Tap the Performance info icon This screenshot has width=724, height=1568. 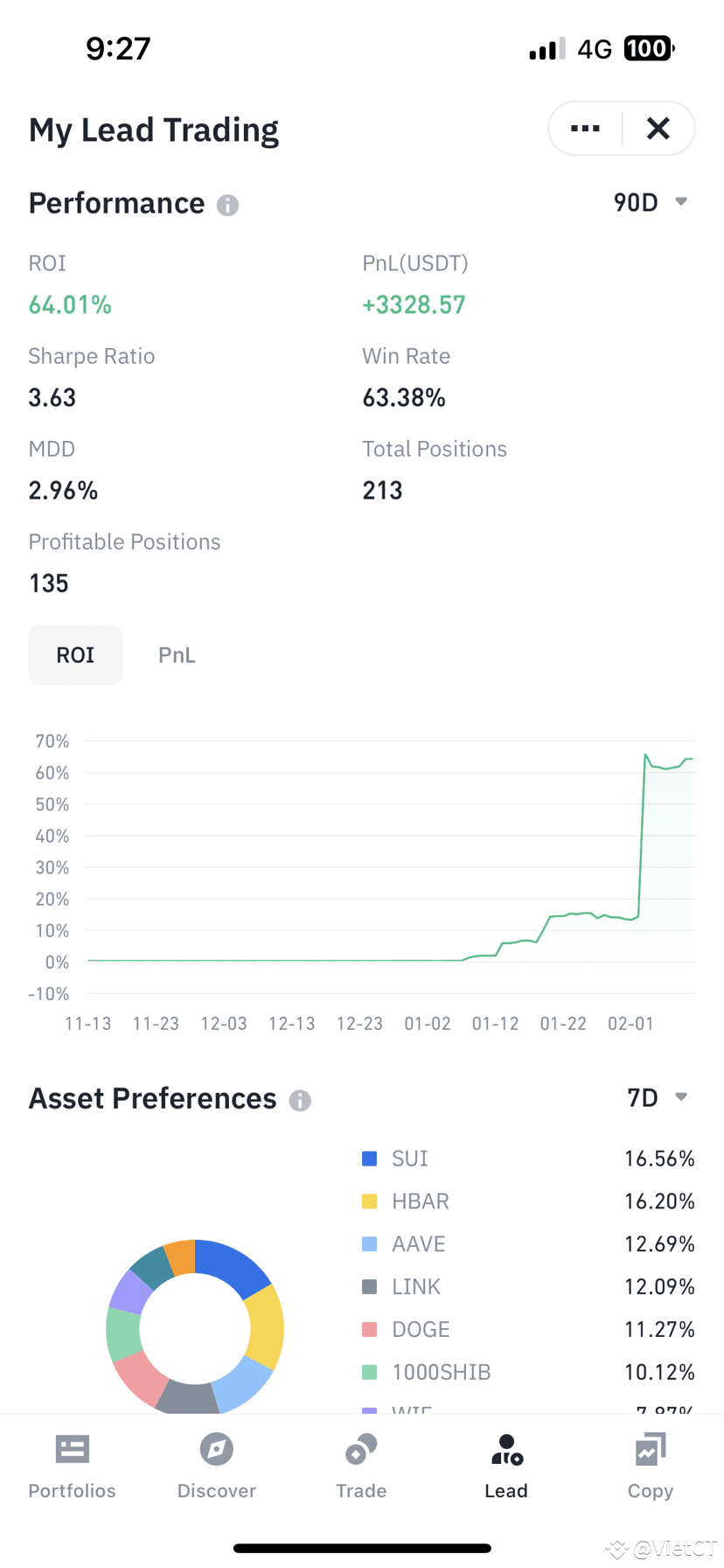point(226,206)
